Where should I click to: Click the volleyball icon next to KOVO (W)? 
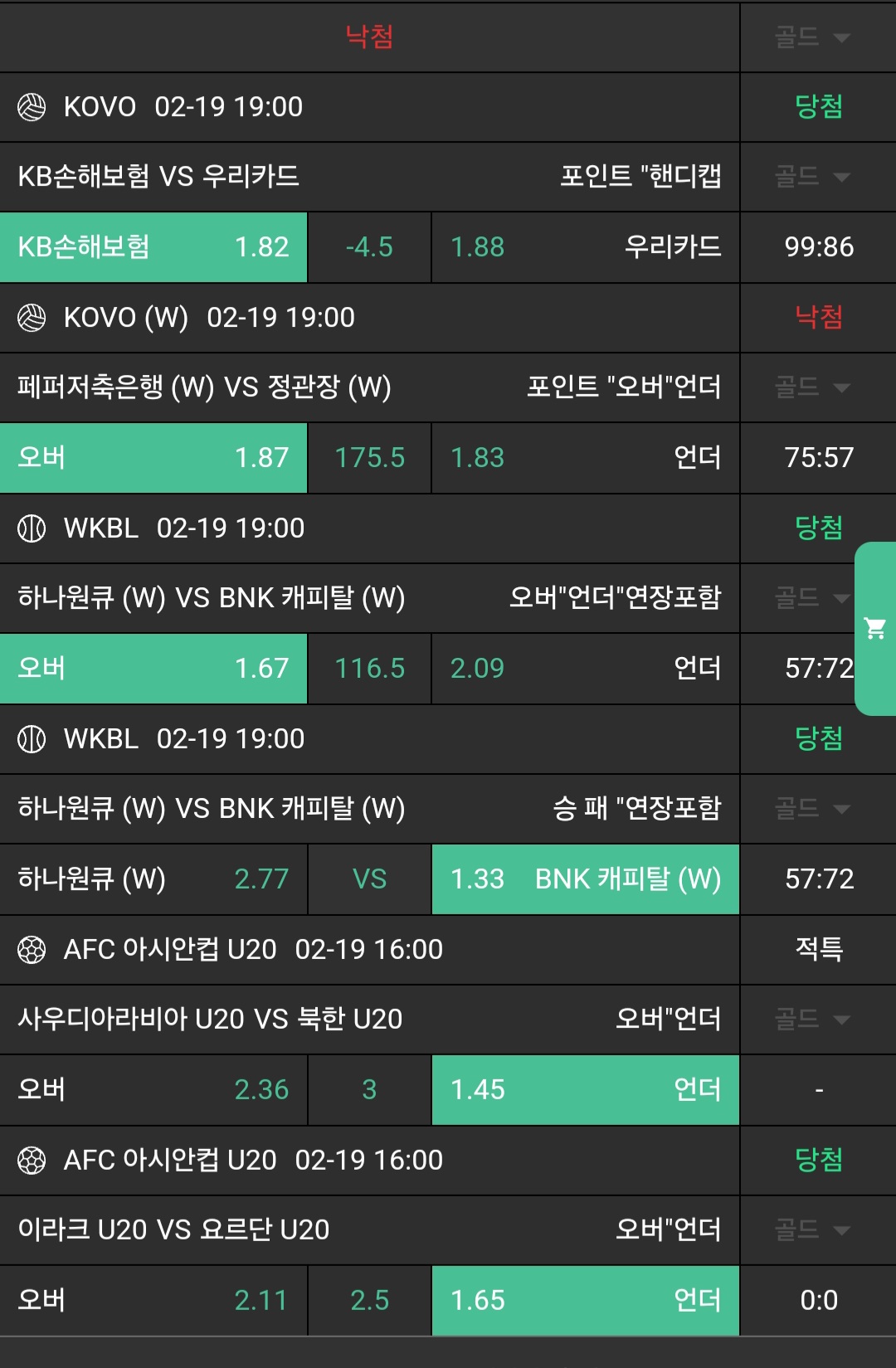[32, 318]
